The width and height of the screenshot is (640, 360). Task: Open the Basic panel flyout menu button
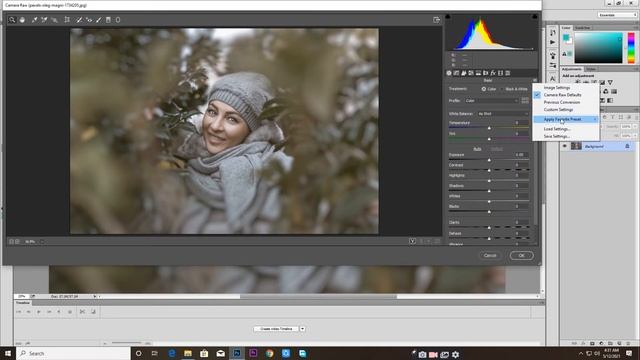pos(535,80)
